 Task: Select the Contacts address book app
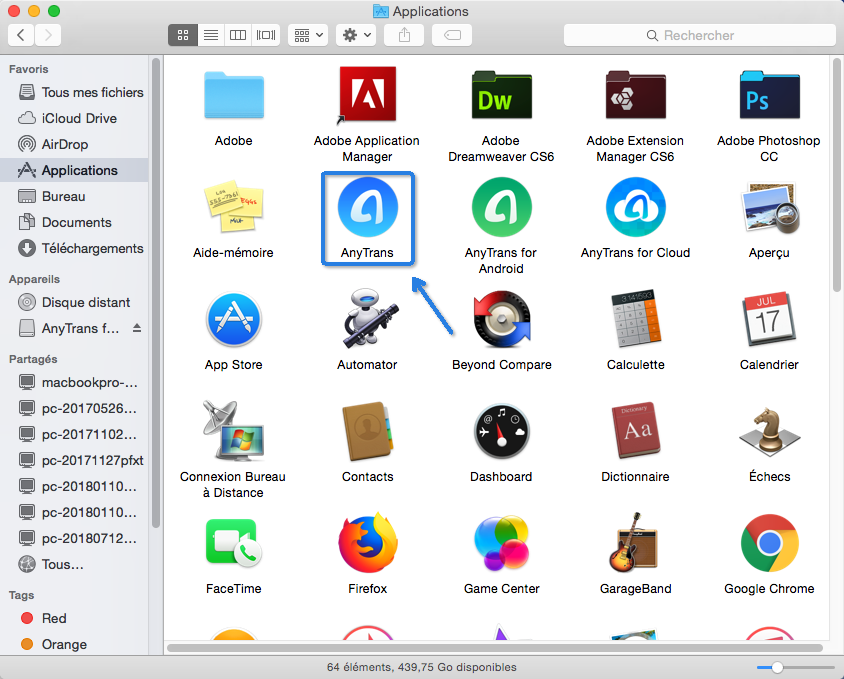click(x=368, y=431)
